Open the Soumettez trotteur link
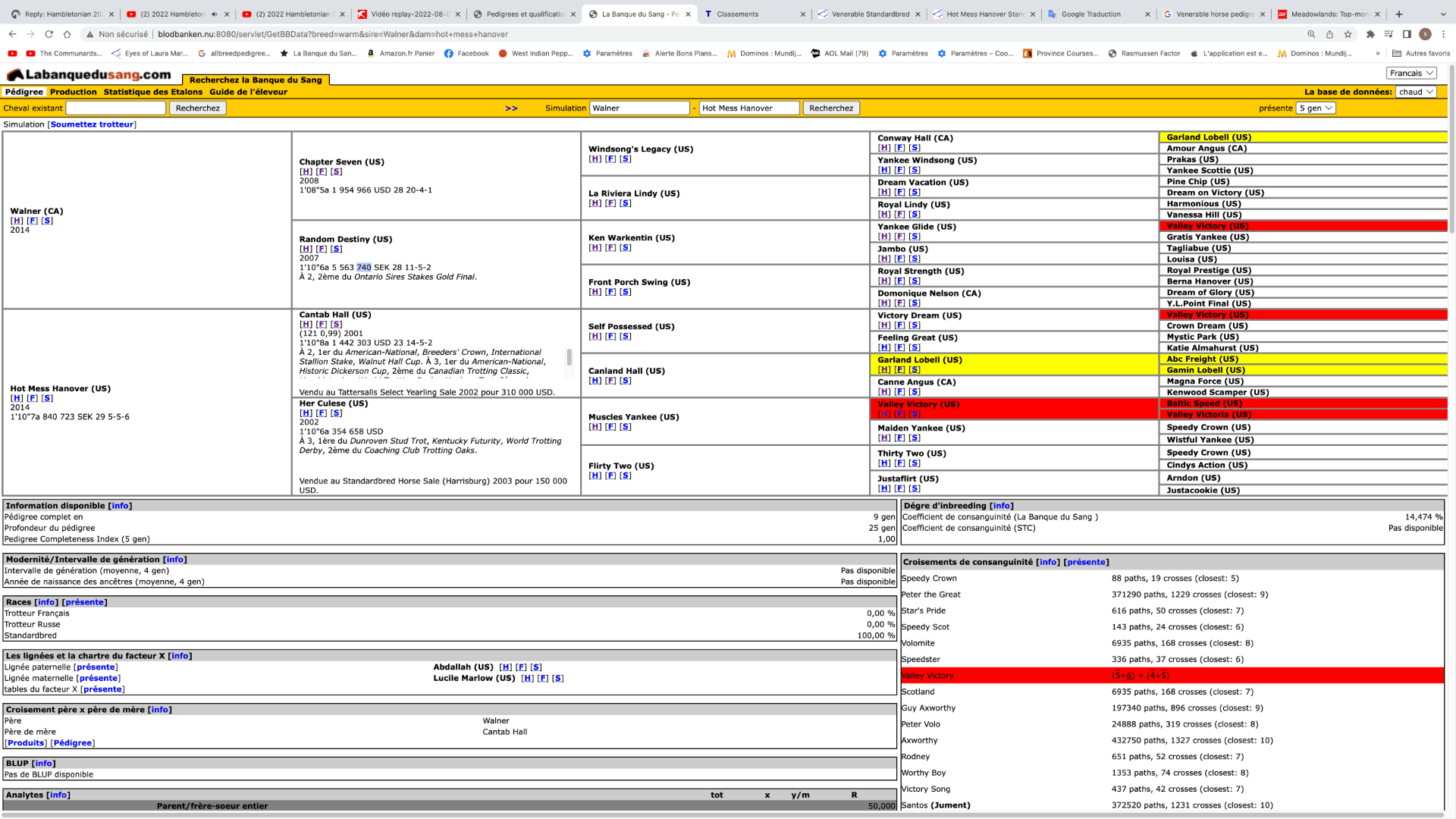This screenshot has width=1456, height=819. (x=92, y=124)
